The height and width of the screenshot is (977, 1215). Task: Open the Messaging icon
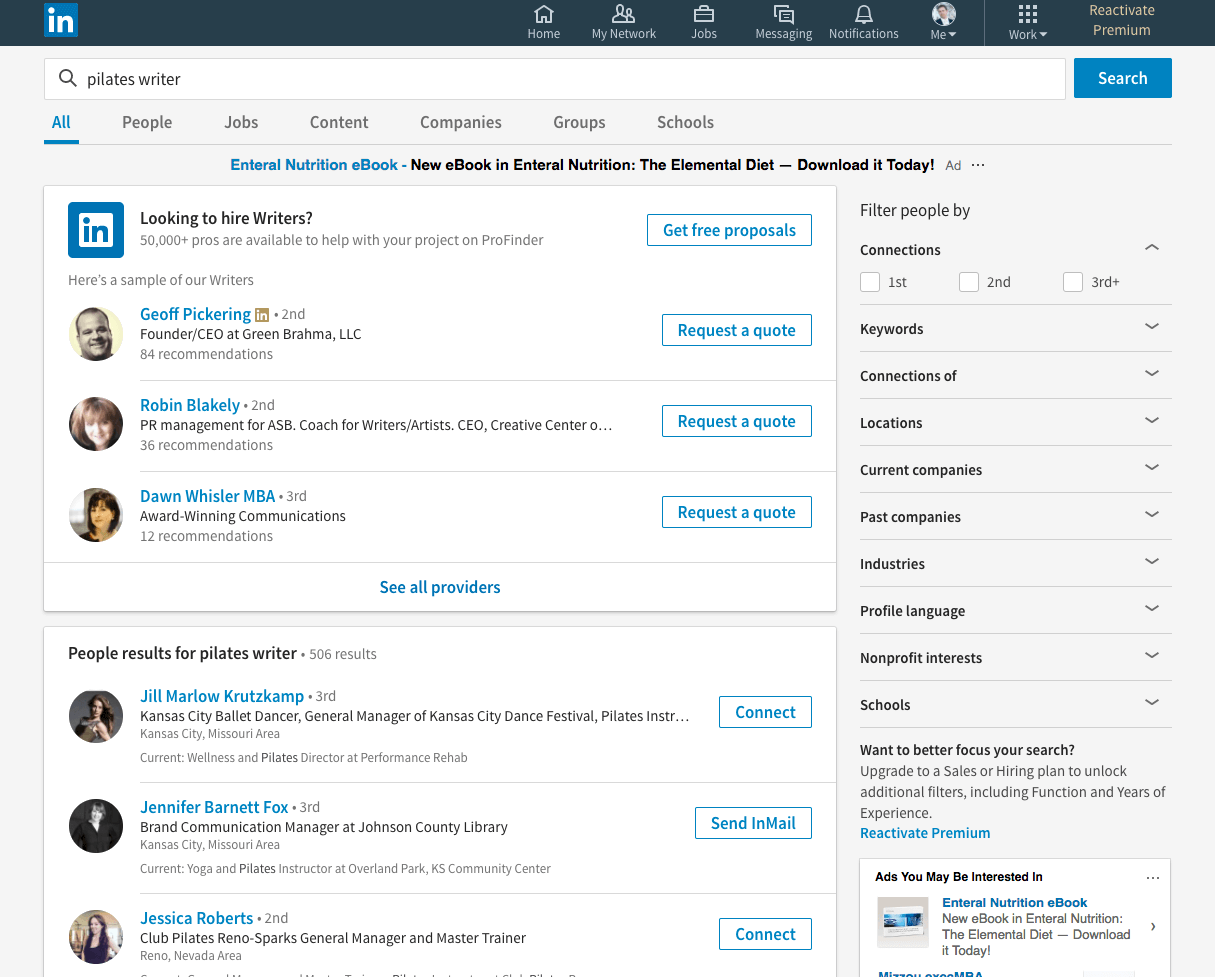[784, 14]
